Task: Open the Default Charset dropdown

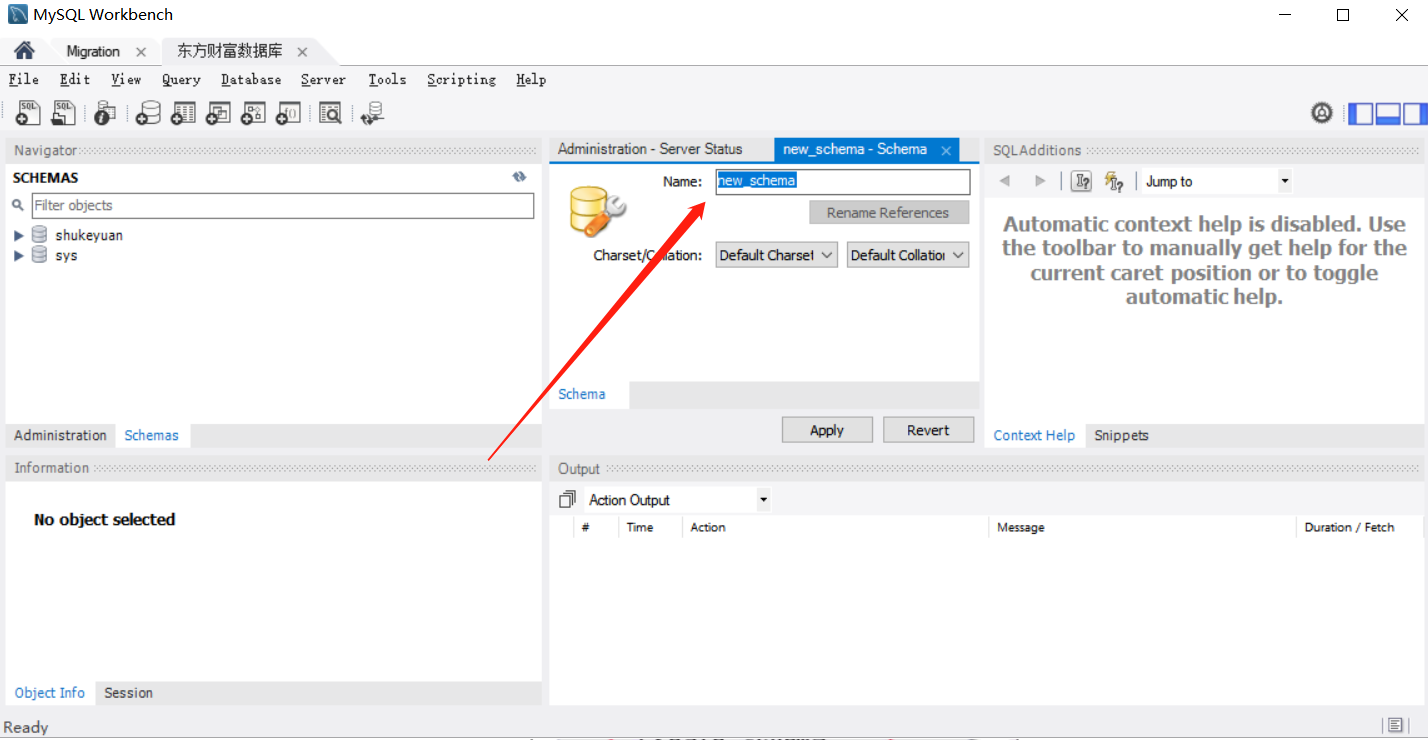Action: [x=776, y=255]
